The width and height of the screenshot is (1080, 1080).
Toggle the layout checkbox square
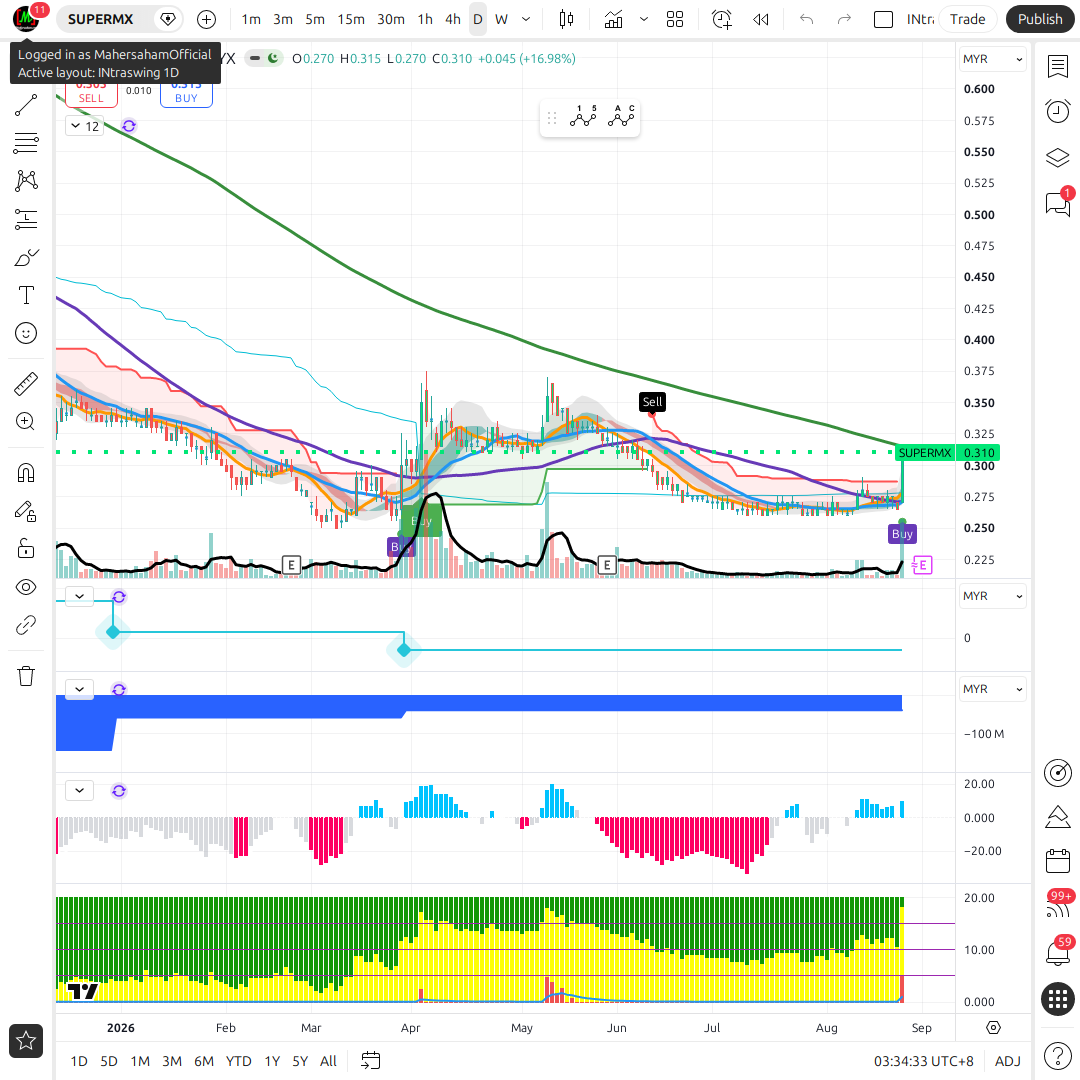[883, 19]
